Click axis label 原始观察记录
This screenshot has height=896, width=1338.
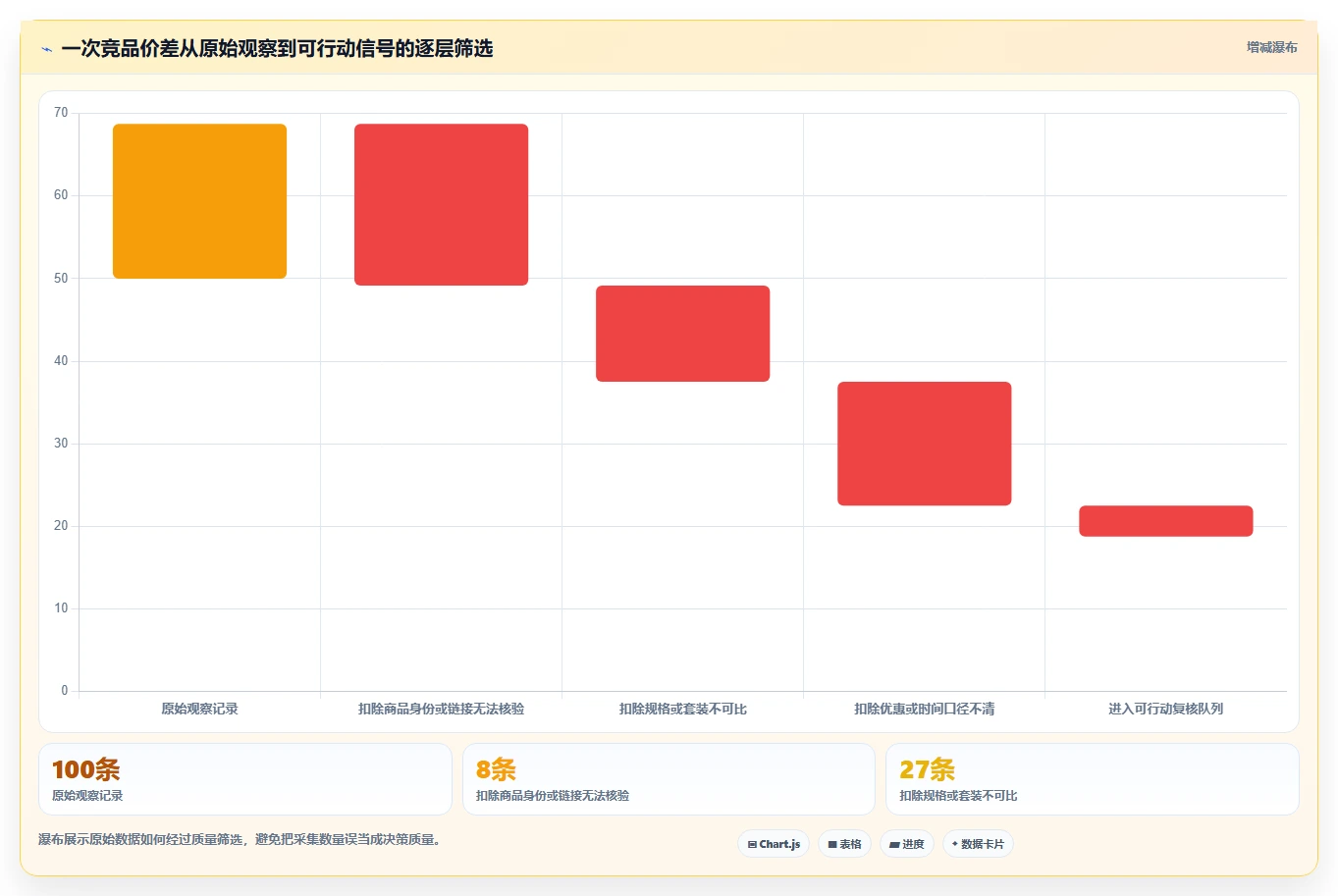[199, 709]
